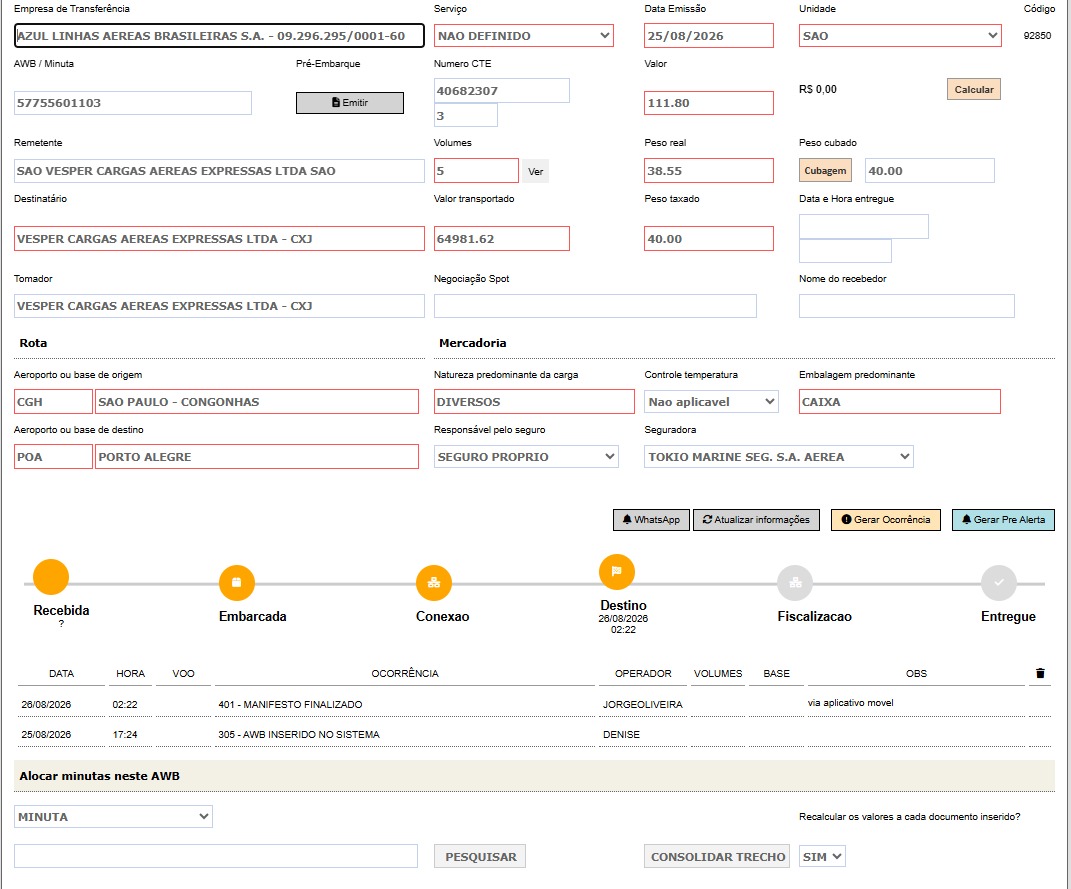The height and width of the screenshot is (889, 1071).
Task: Click Gerar Ocorrência button
Action: [x=886, y=520]
